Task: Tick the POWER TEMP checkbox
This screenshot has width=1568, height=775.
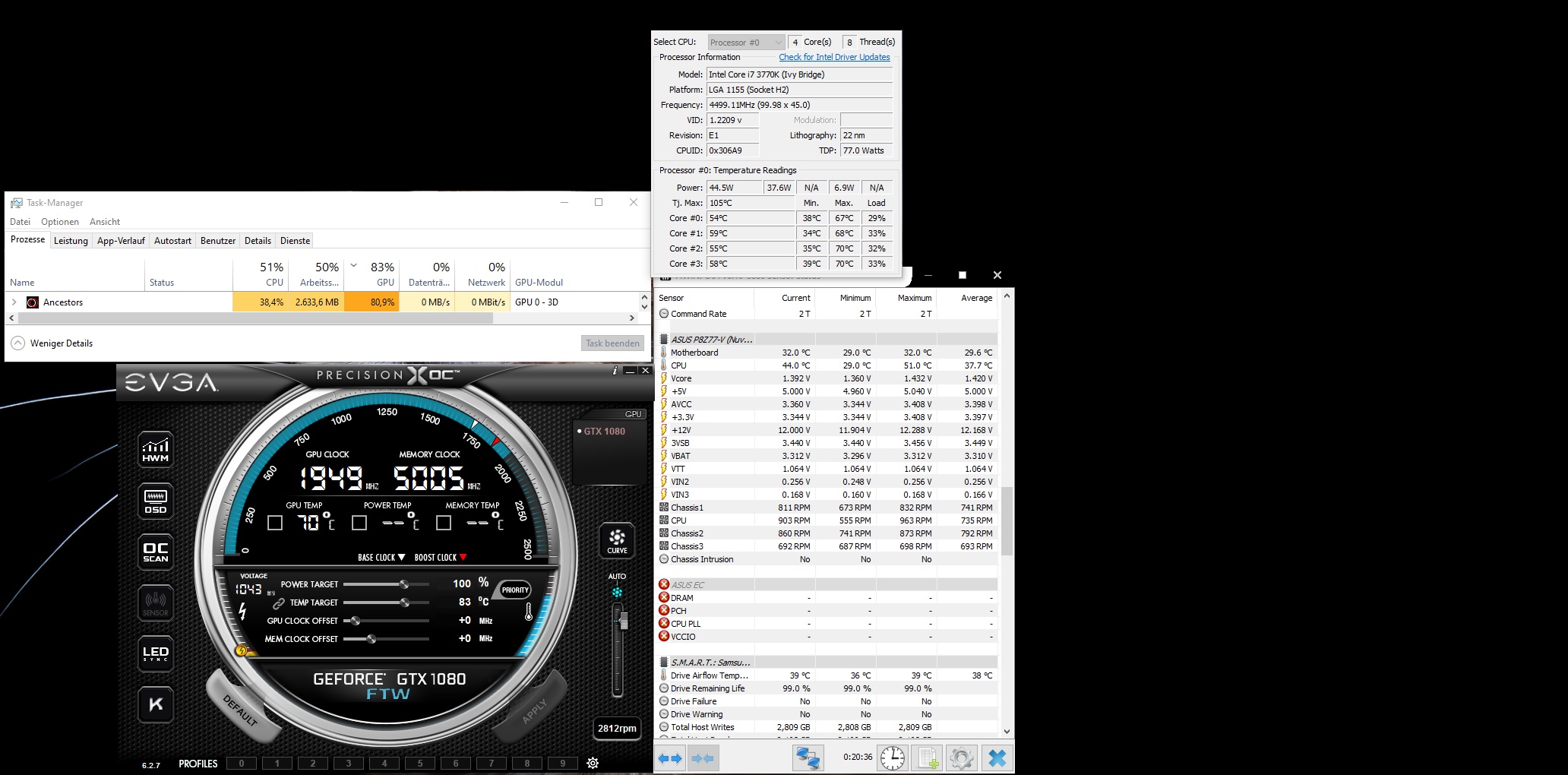Action: coord(359,523)
